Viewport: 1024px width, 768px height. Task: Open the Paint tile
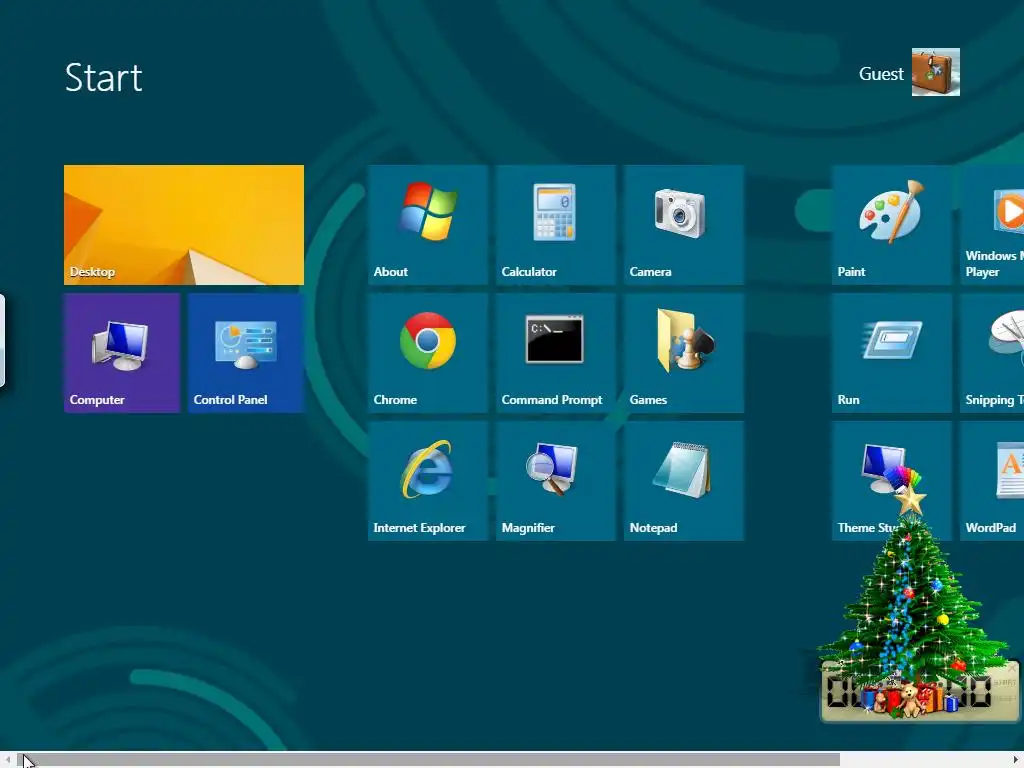[x=892, y=225]
